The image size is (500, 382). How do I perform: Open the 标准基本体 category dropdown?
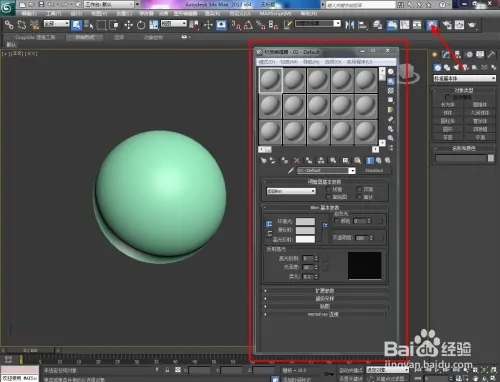464,78
